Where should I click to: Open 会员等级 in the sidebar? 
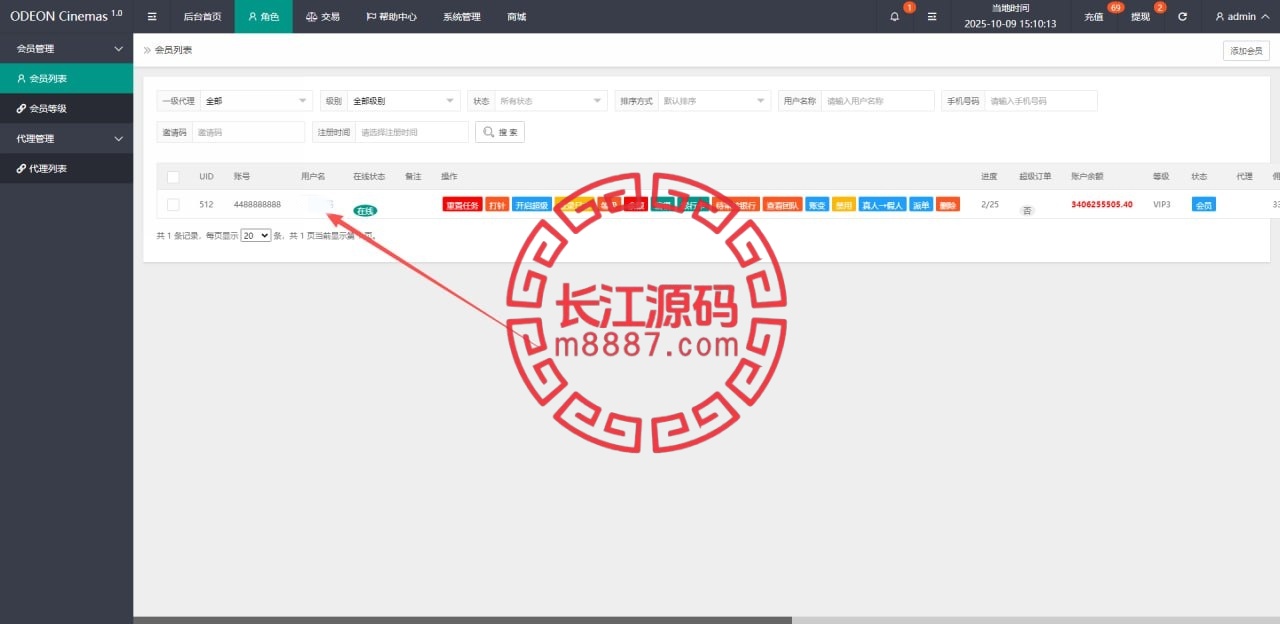(x=66, y=108)
